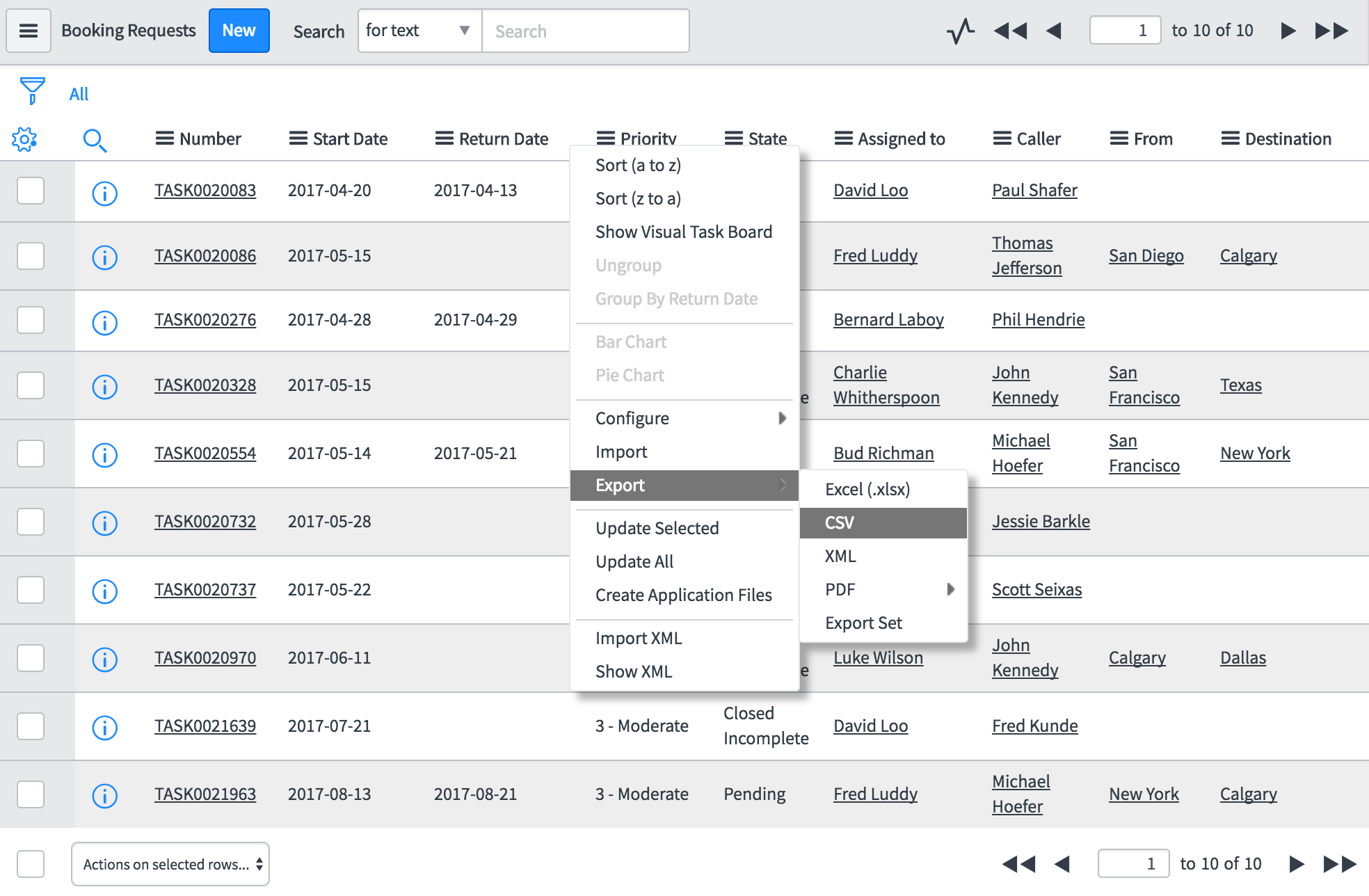The image size is (1369, 896).
Task: Open info preview for TASK0020083
Action: click(x=104, y=193)
